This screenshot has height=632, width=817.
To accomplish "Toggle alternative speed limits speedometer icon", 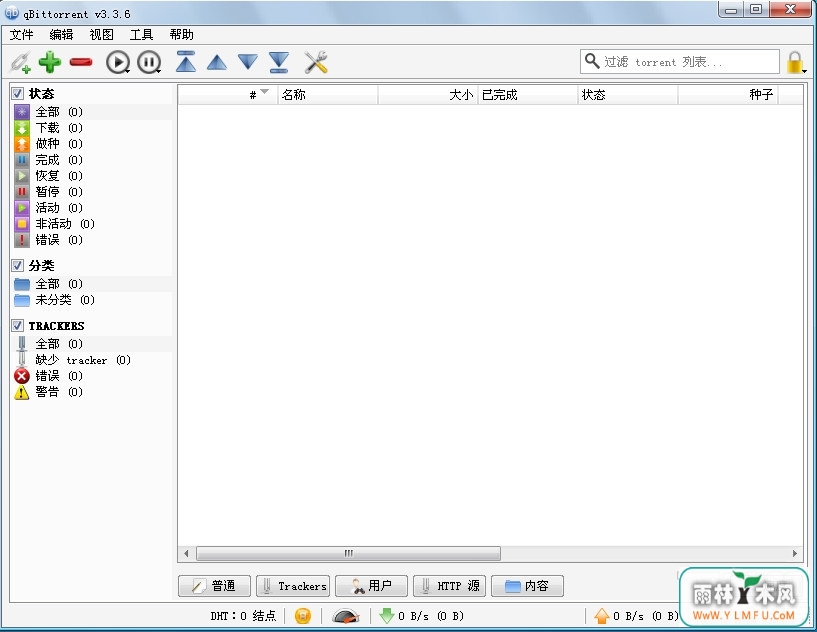I will 346,616.
